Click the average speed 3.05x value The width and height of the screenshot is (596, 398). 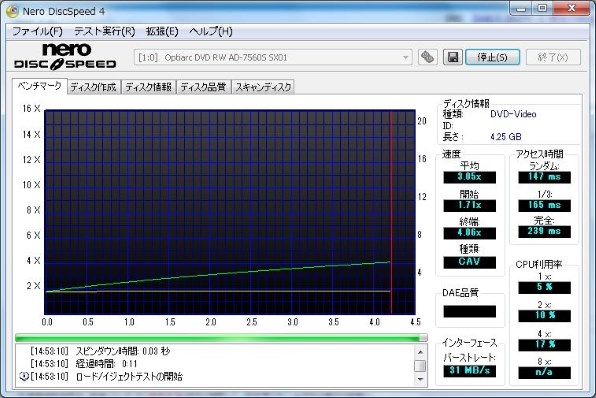[469, 177]
